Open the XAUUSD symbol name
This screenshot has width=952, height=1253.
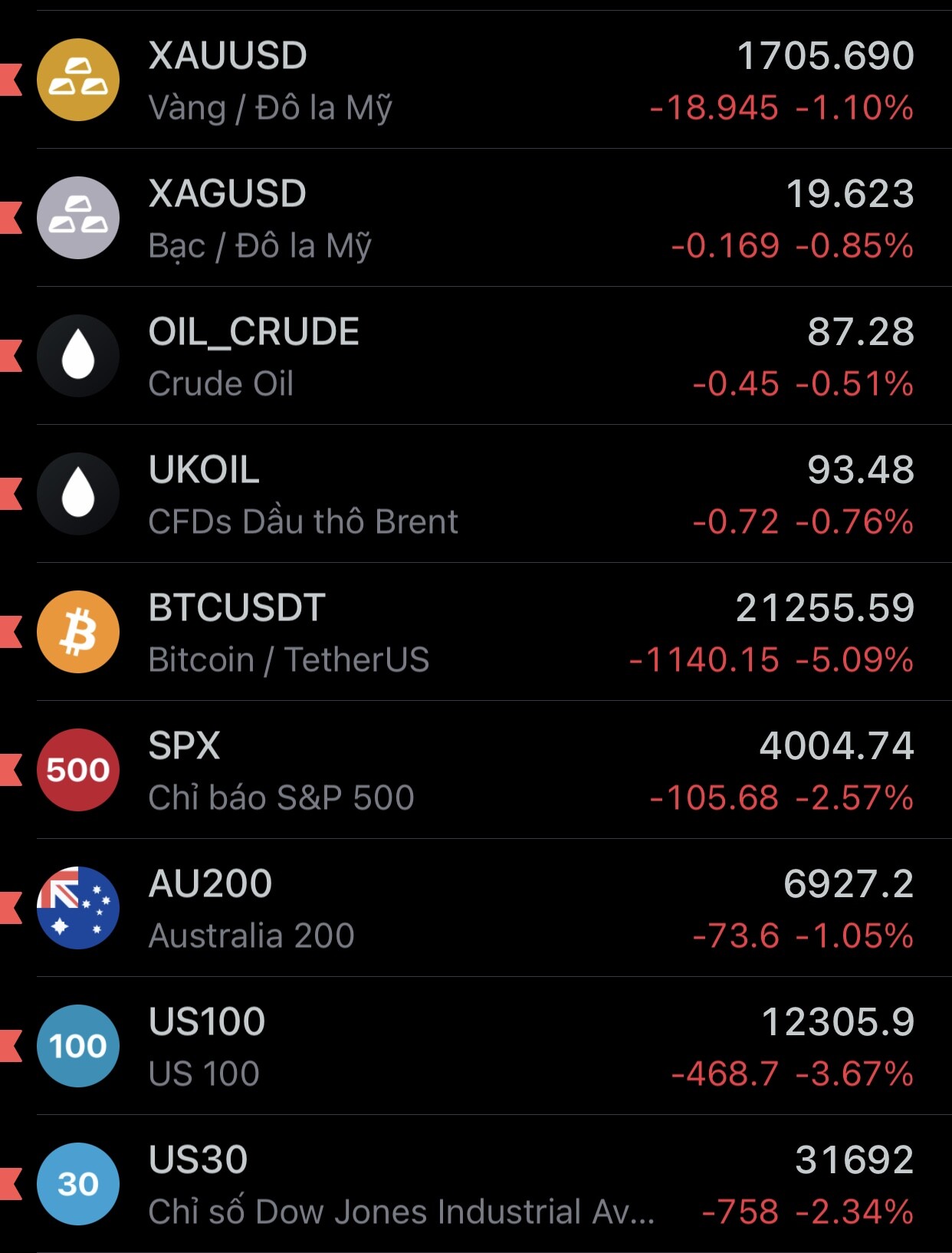[x=228, y=56]
